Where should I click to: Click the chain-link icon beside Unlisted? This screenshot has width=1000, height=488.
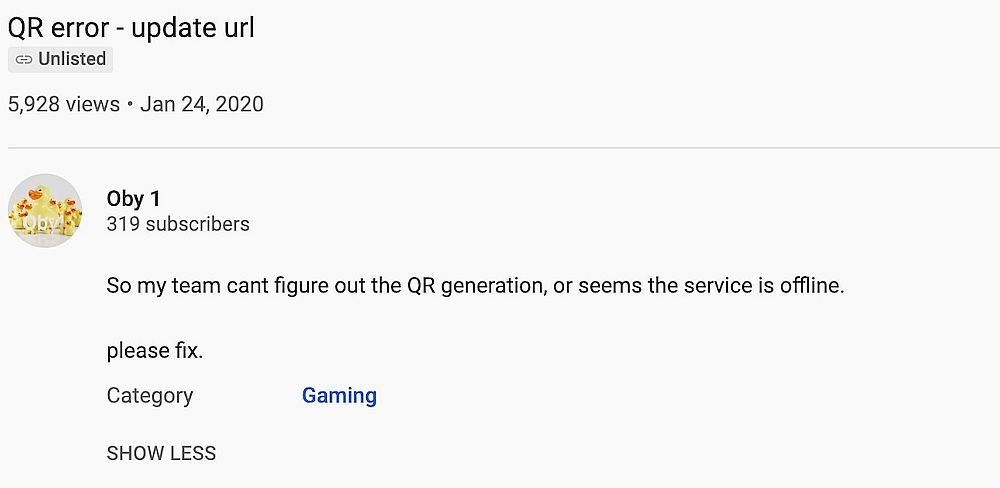point(24,59)
